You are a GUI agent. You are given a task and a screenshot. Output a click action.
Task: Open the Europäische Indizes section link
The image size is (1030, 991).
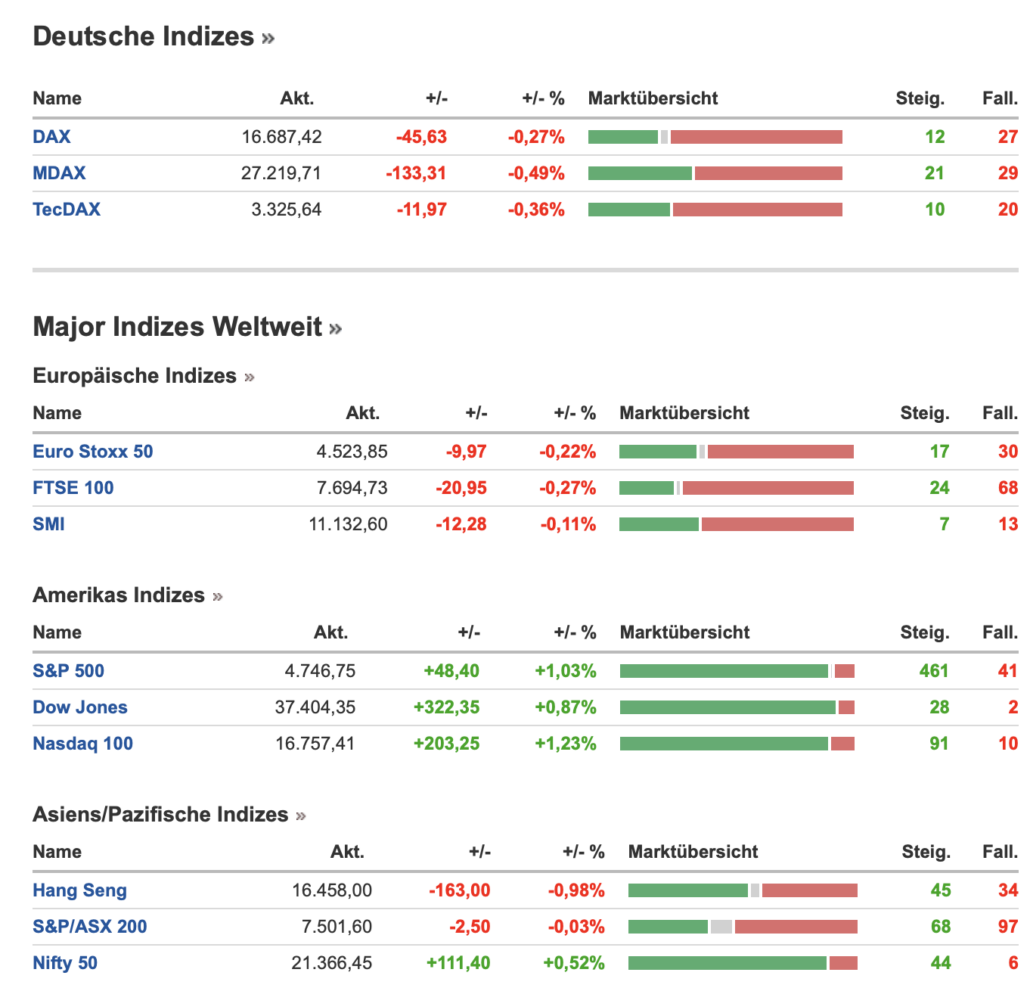pos(143,376)
